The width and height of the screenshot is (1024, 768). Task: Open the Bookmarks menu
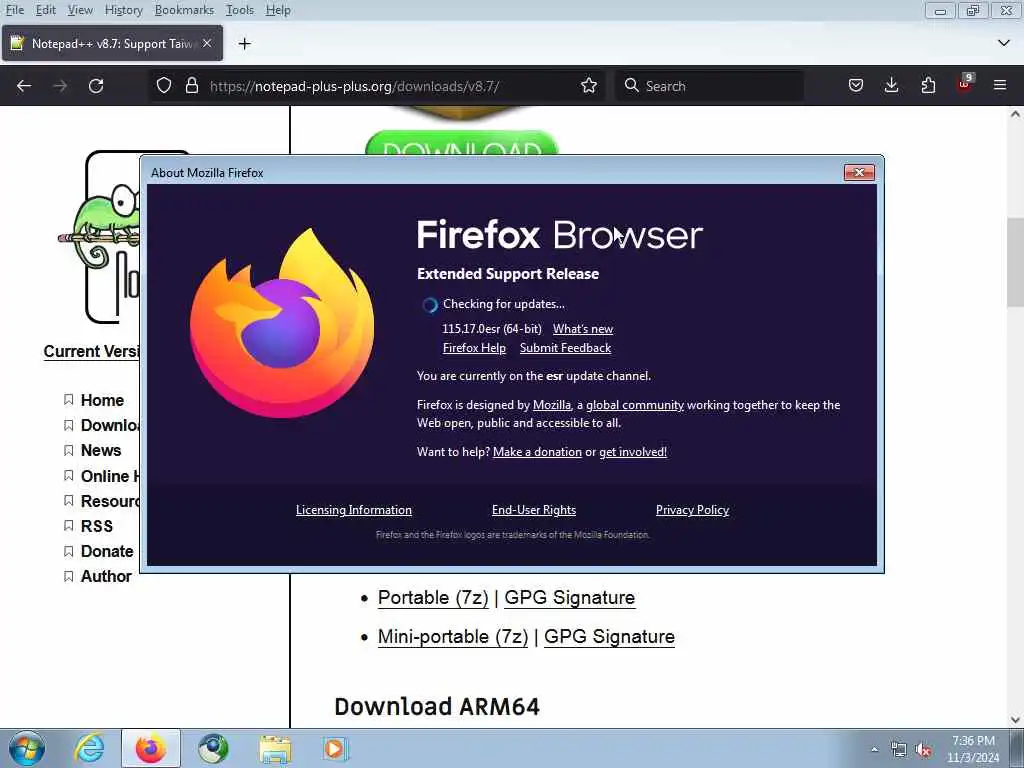[184, 10]
